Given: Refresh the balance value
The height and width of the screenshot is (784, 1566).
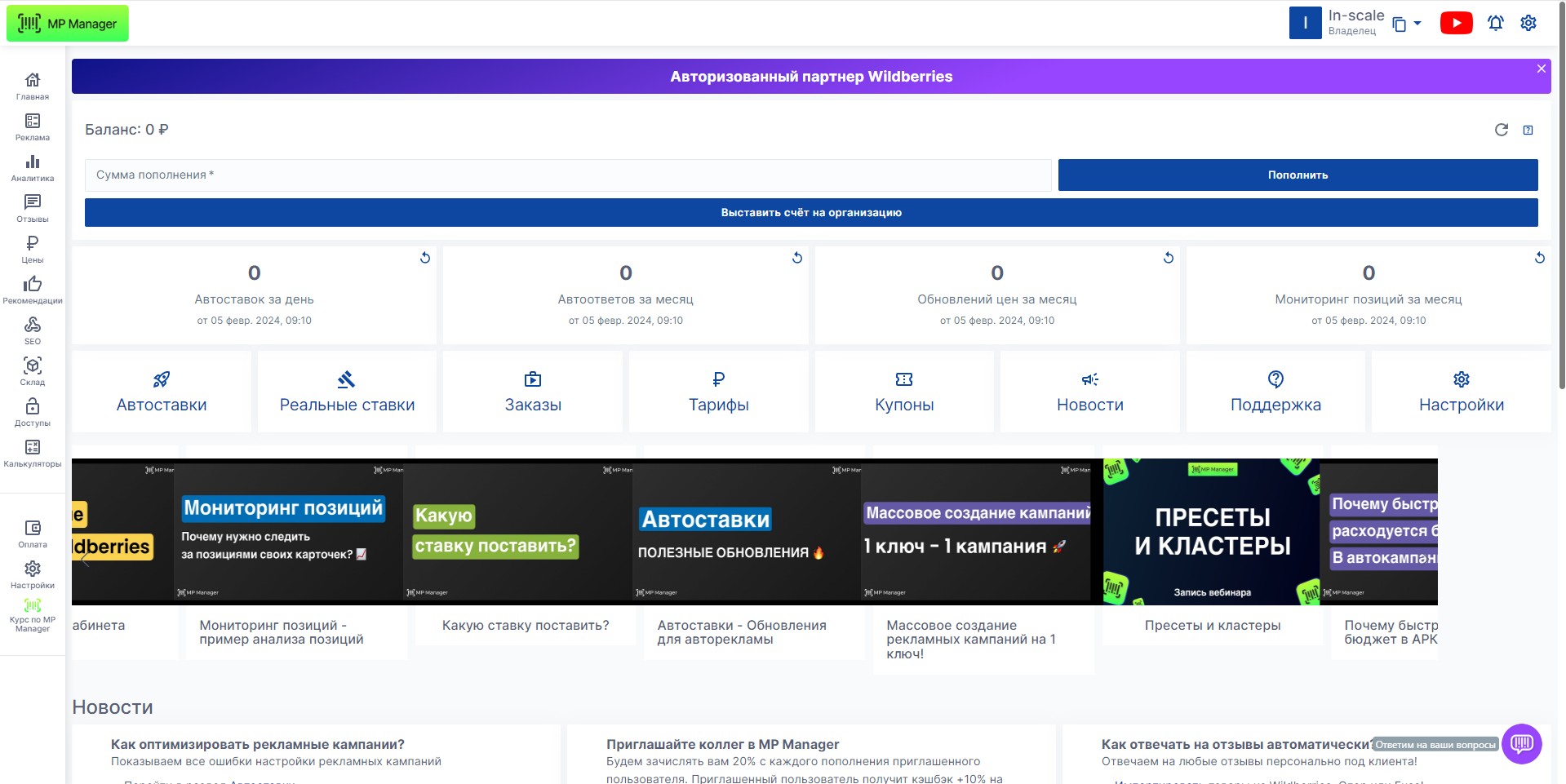Looking at the screenshot, I should pyautogui.click(x=1502, y=130).
